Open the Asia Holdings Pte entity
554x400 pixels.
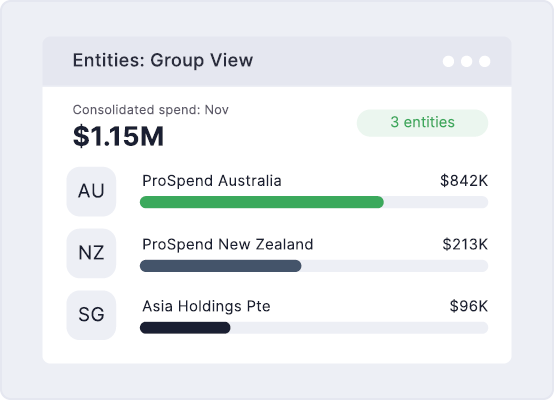point(206,306)
